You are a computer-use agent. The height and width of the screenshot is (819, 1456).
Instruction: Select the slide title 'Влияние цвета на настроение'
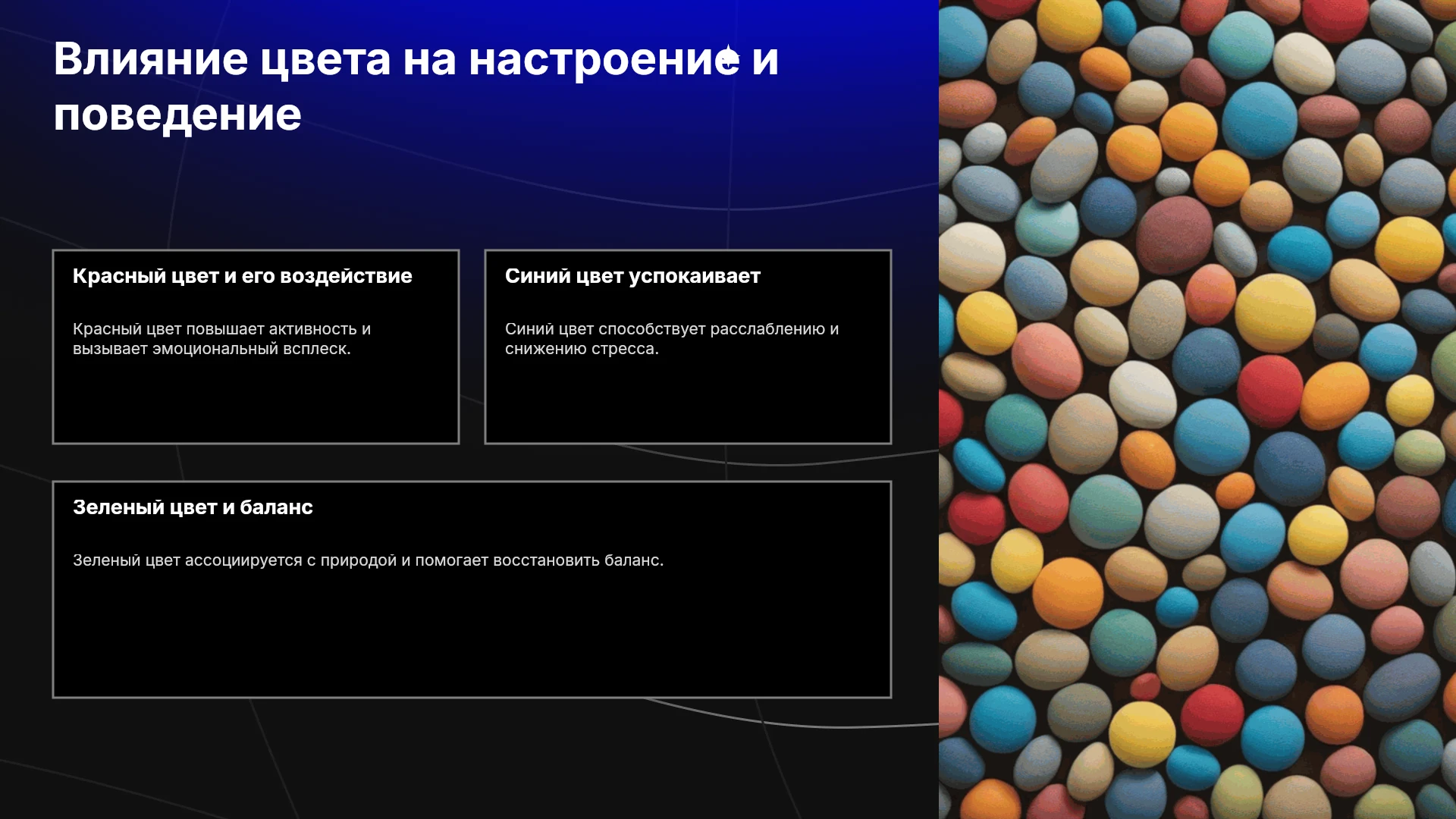[397, 59]
